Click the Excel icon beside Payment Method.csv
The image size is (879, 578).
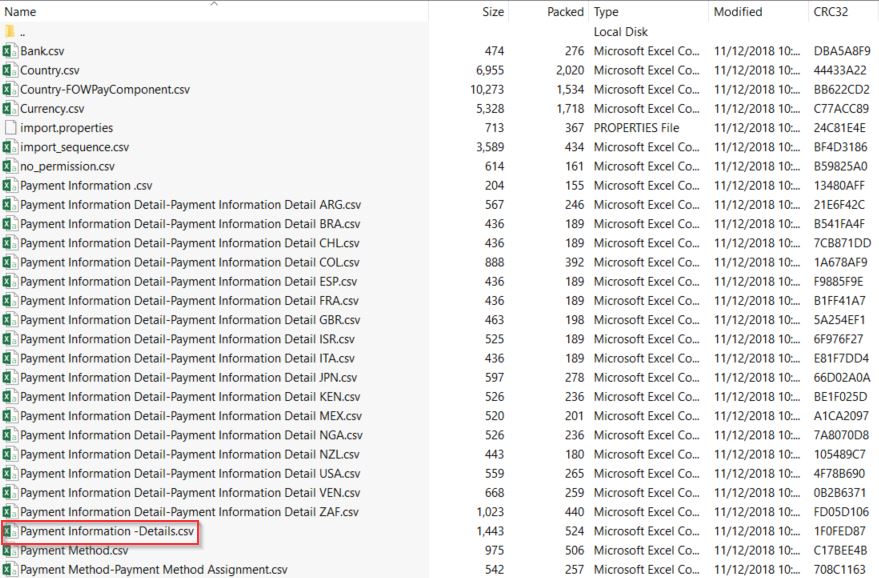[10, 550]
